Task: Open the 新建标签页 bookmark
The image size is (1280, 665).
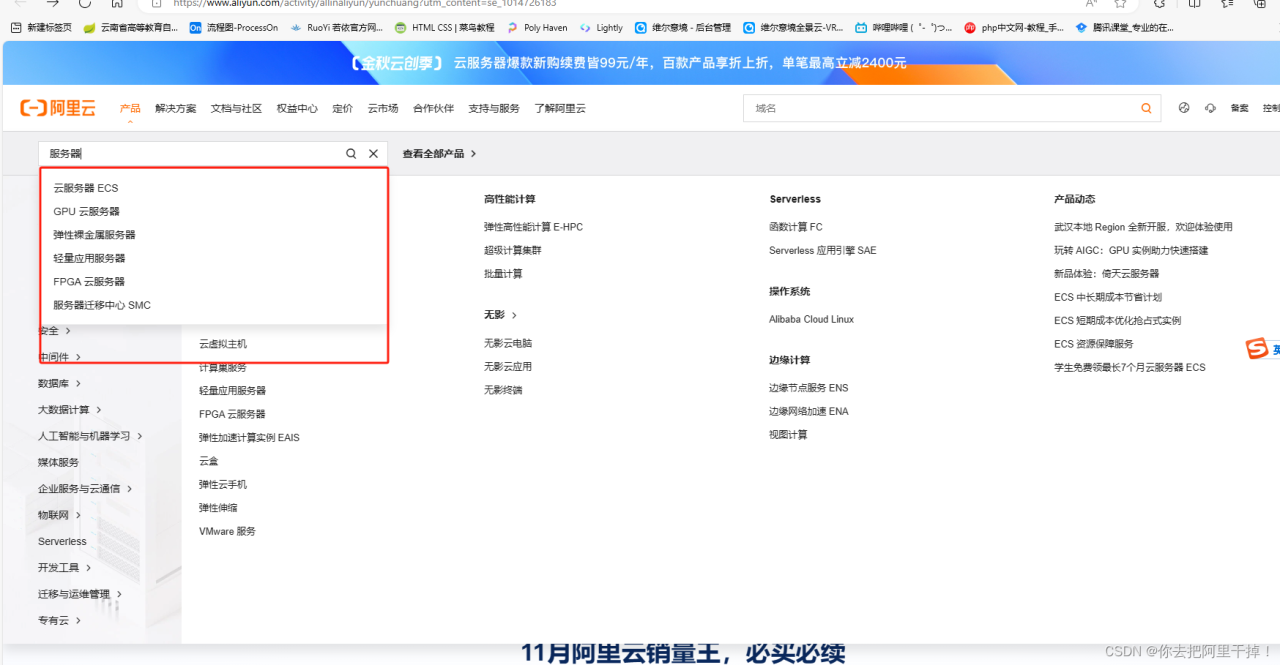Action: (41, 28)
